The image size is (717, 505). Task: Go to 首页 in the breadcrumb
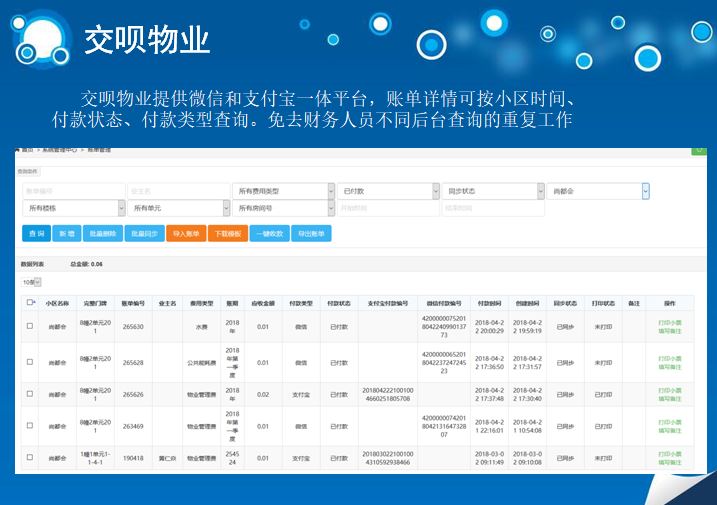(27, 151)
